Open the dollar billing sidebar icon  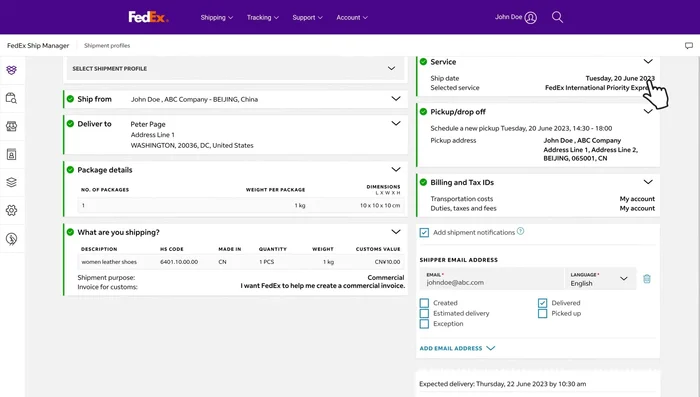coord(12,239)
